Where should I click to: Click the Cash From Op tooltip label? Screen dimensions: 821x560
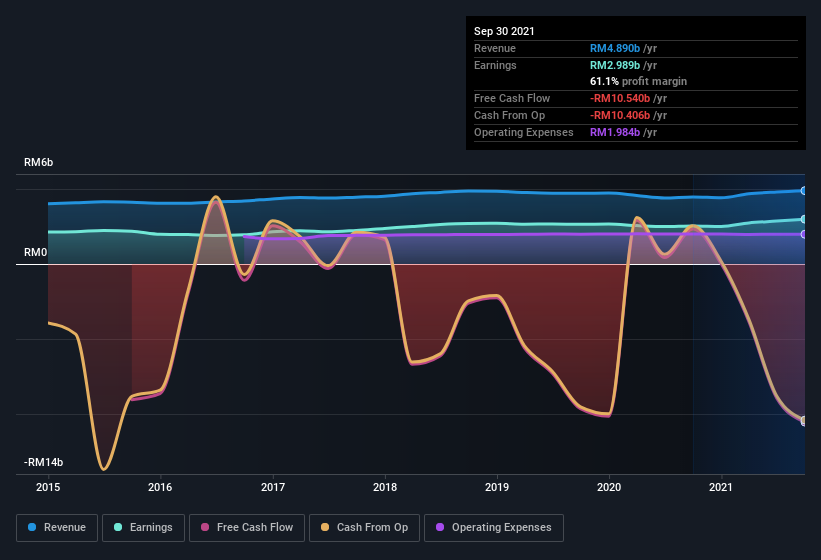pos(509,116)
